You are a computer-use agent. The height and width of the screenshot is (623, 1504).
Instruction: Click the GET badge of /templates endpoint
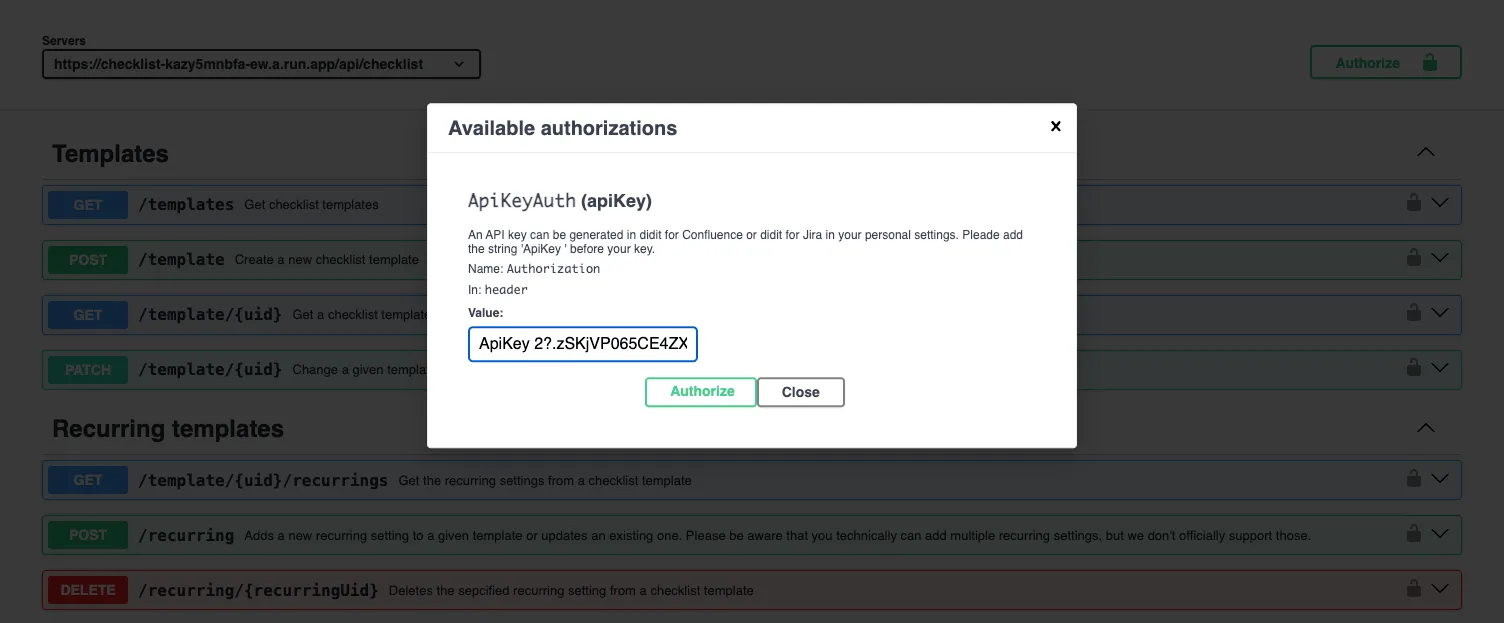(88, 205)
